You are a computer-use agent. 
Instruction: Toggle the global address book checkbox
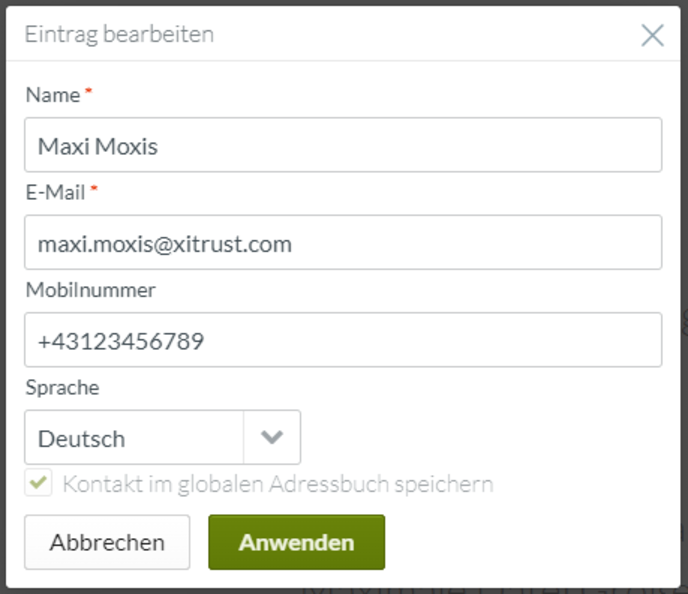click(x=39, y=484)
